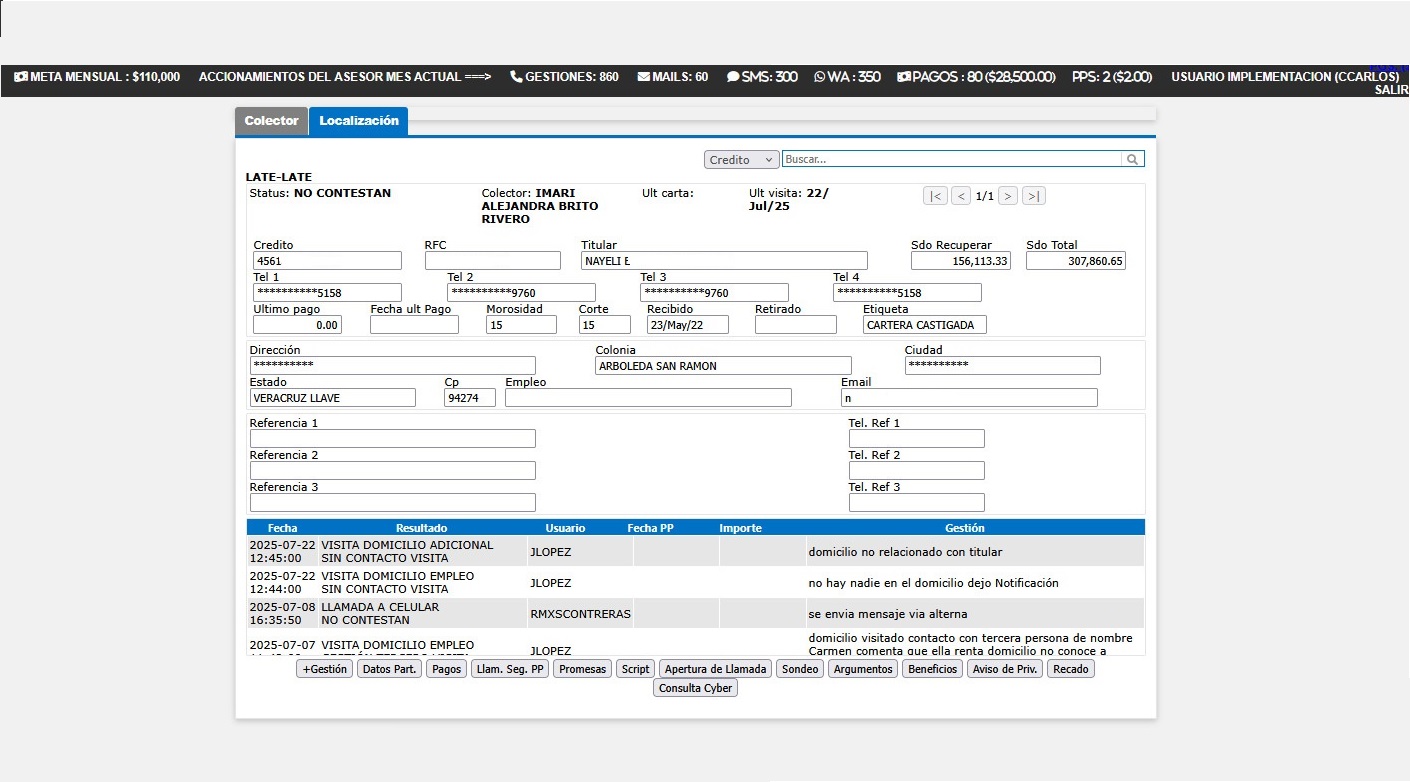Select the Localización tab
The height and width of the screenshot is (782, 1410).
click(359, 121)
